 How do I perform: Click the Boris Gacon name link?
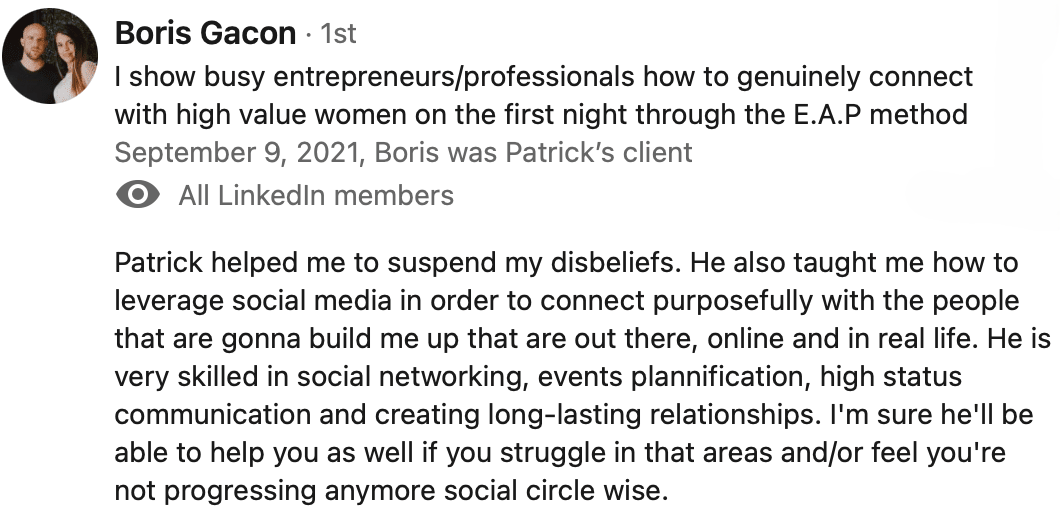206,33
